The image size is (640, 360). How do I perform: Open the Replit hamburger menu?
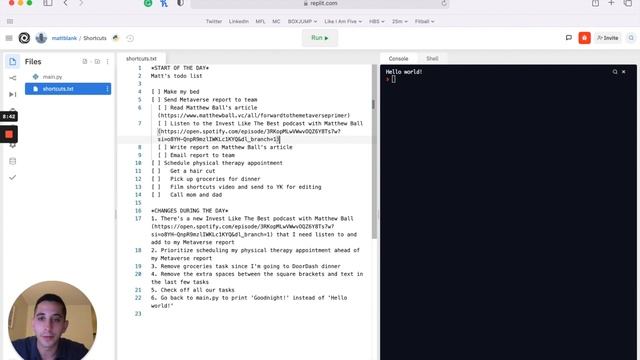(x=9, y=38)
